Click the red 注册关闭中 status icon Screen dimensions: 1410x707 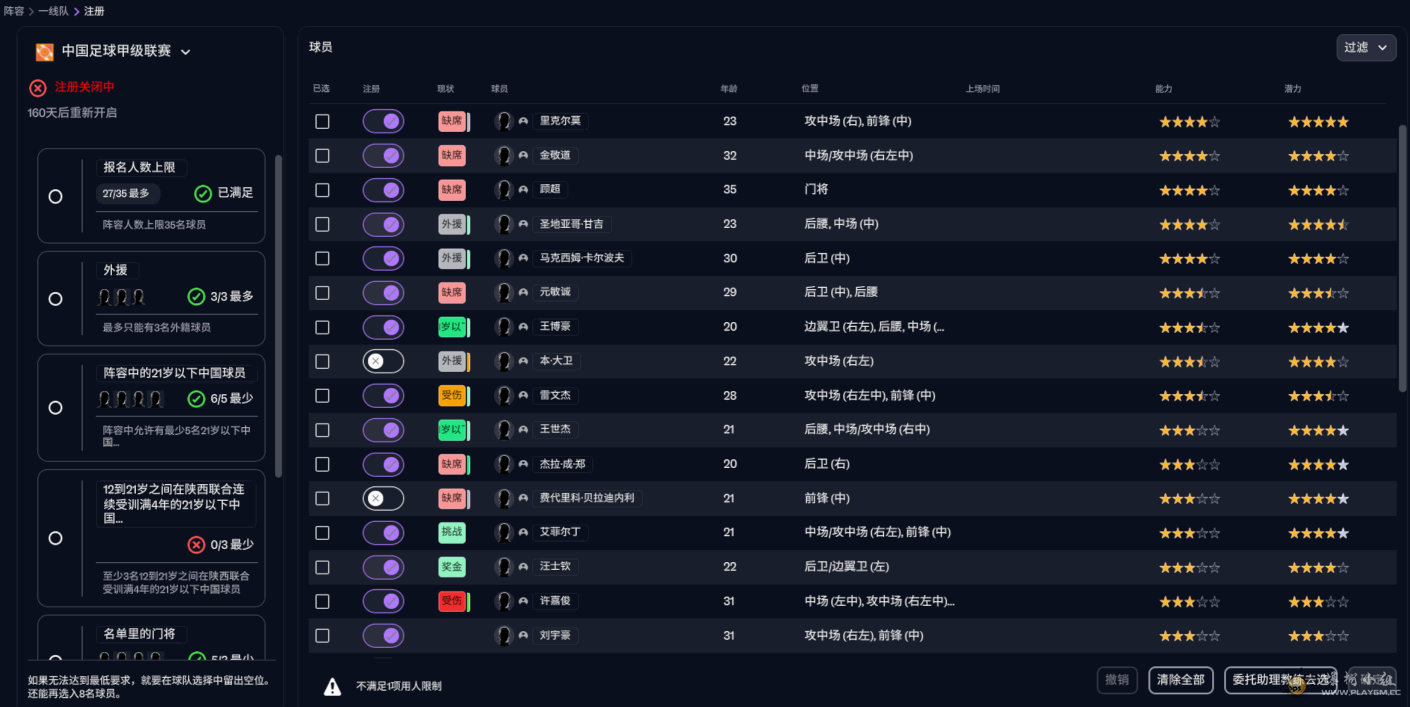(x=37, y=88)
